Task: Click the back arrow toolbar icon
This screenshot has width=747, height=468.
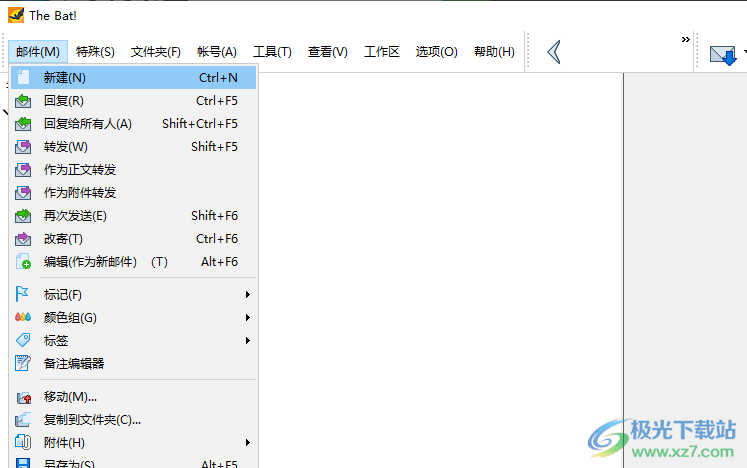Action: (554, 52)
